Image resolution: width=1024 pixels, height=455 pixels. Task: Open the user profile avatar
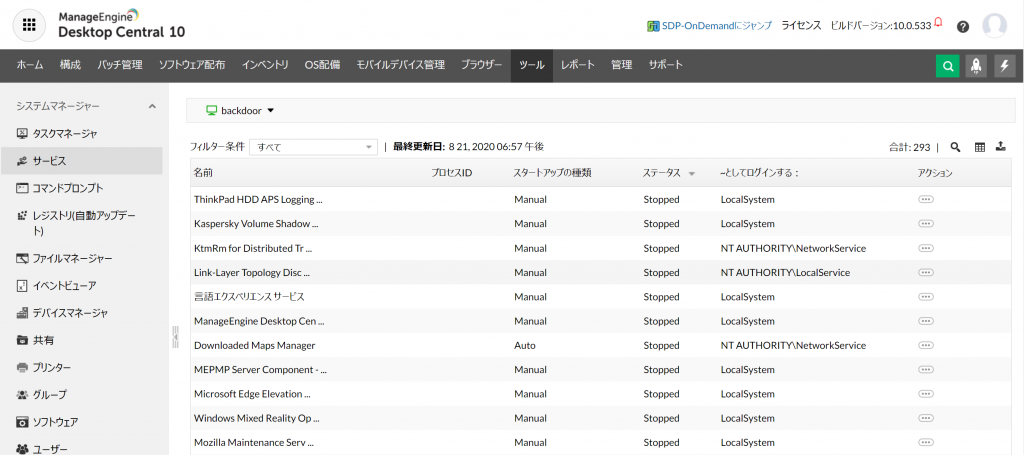pos(995,25)
